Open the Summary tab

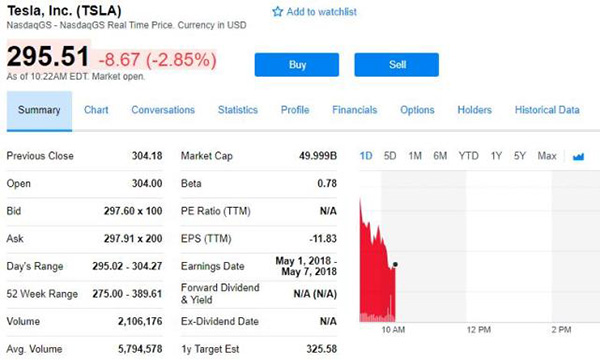[x=39, y=111]
